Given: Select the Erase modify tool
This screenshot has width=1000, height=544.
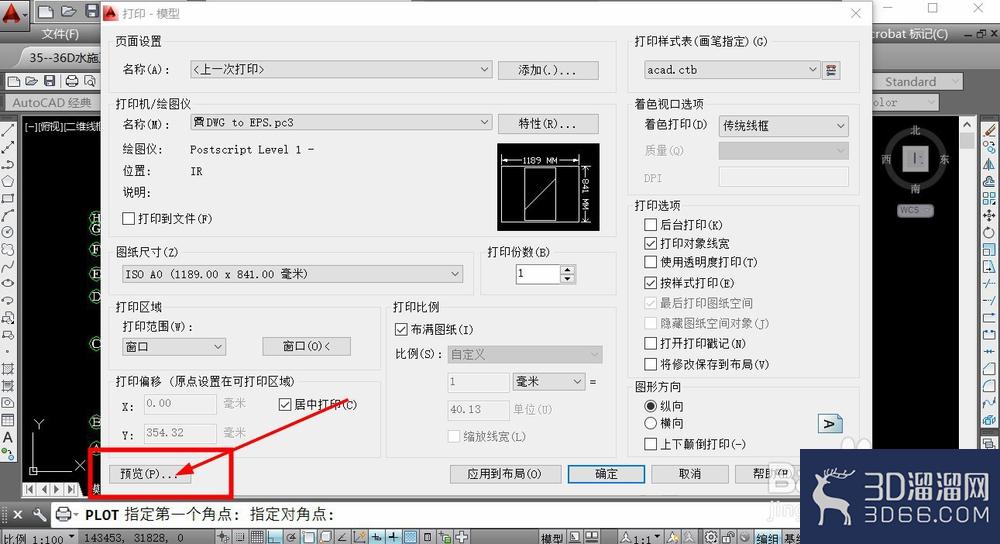Looking at the screenshot, I should coord(989,130).
